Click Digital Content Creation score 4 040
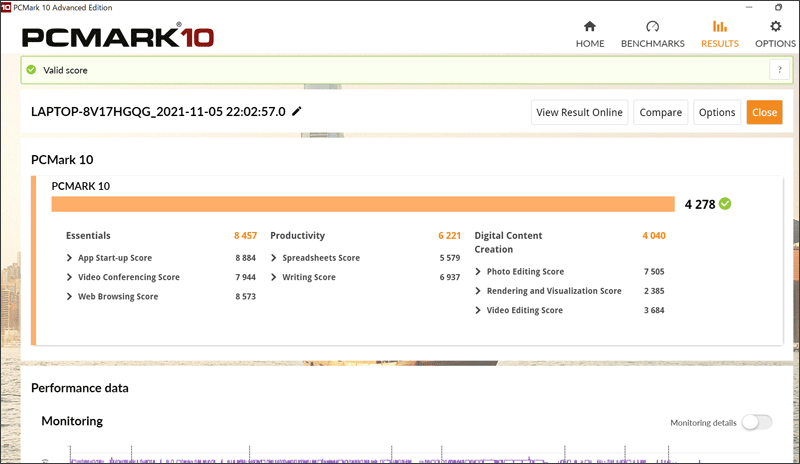 (654, 235)
